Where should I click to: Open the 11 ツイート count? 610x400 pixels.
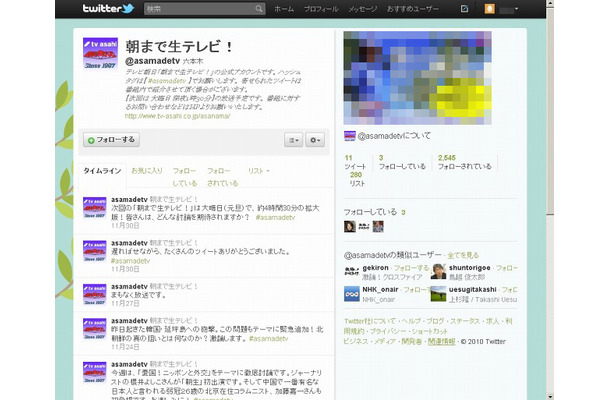(x=355, y=162)
